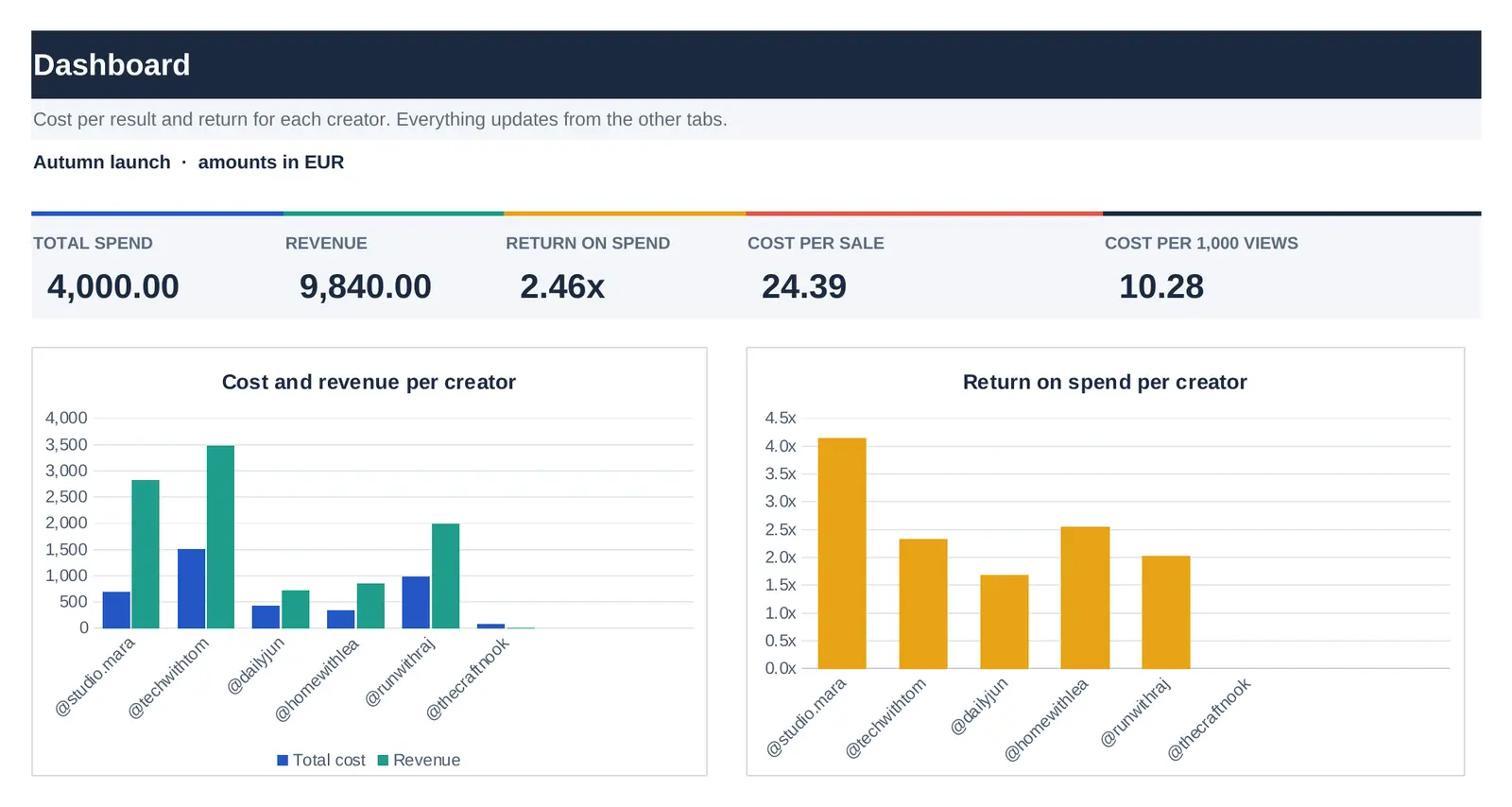Click the blue Total cost legend swatch
Screen dimensions: 1512x807
(283, 761)
